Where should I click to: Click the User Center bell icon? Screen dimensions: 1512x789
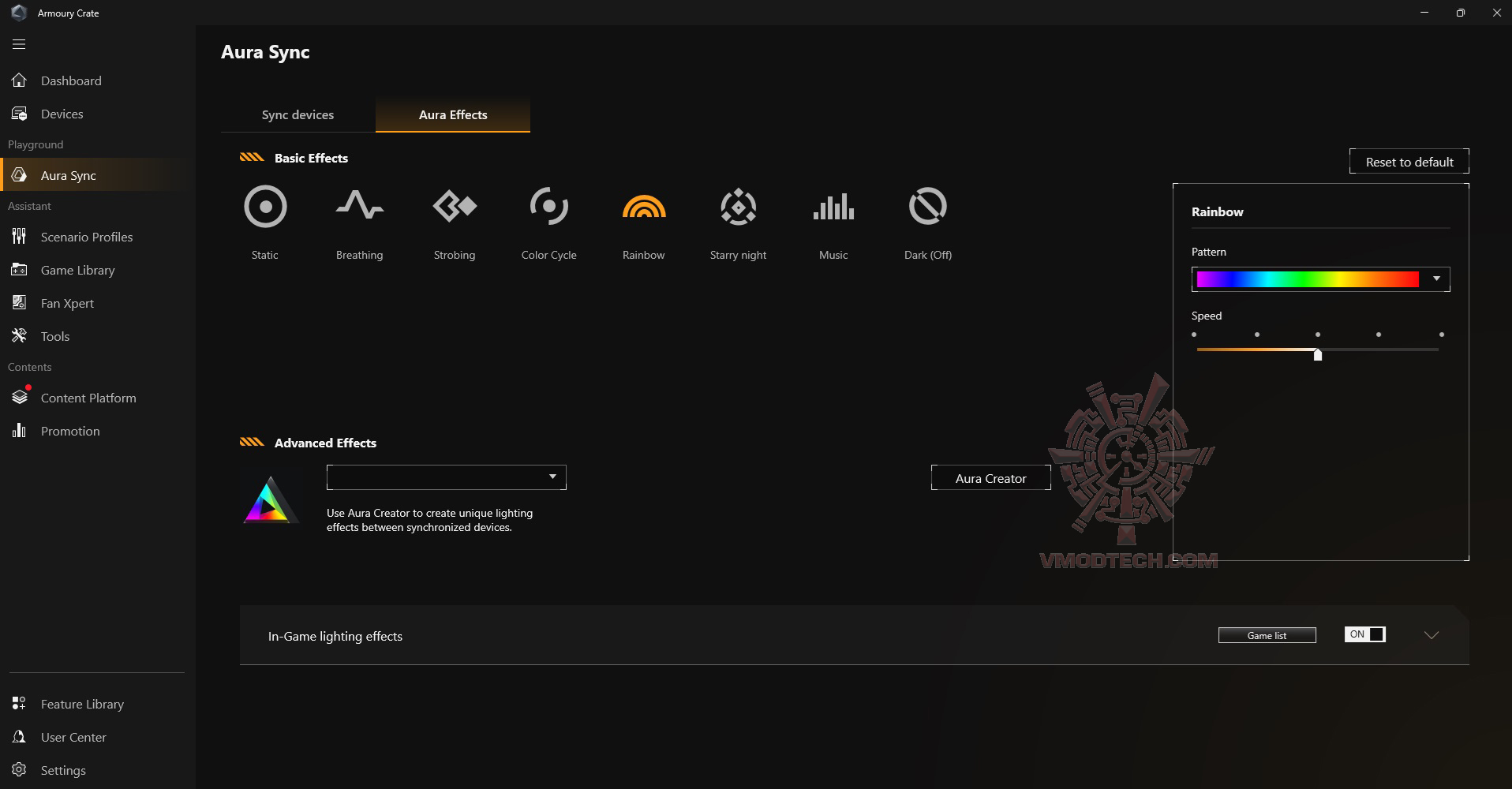[19, 737]
